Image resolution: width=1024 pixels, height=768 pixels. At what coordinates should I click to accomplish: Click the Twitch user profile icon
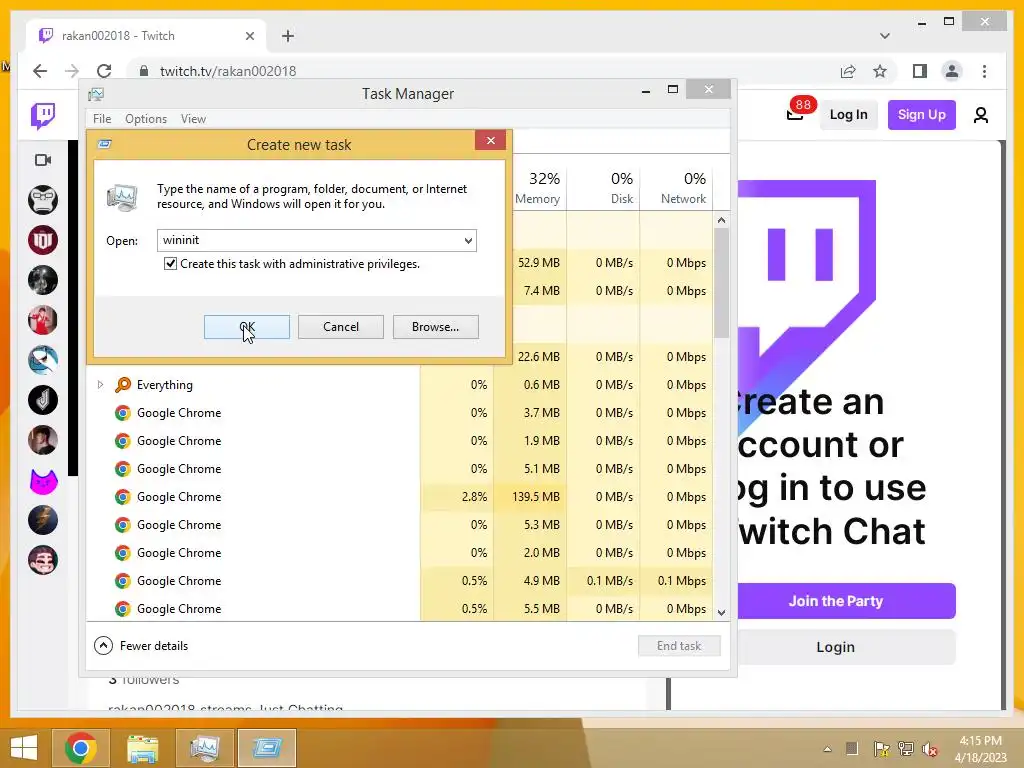click(980, 116)
